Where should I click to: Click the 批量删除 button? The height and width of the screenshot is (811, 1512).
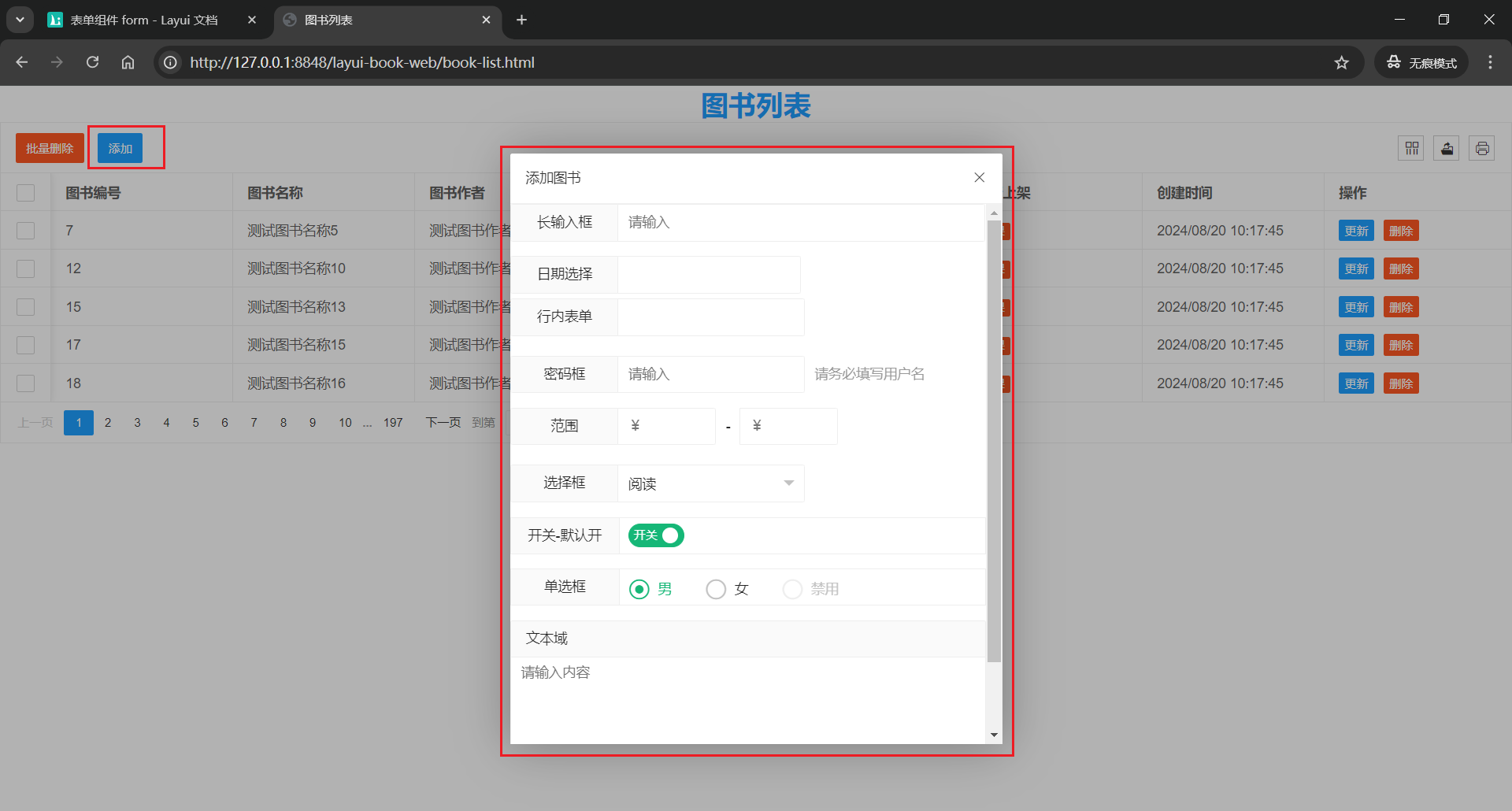click(50, 148)
